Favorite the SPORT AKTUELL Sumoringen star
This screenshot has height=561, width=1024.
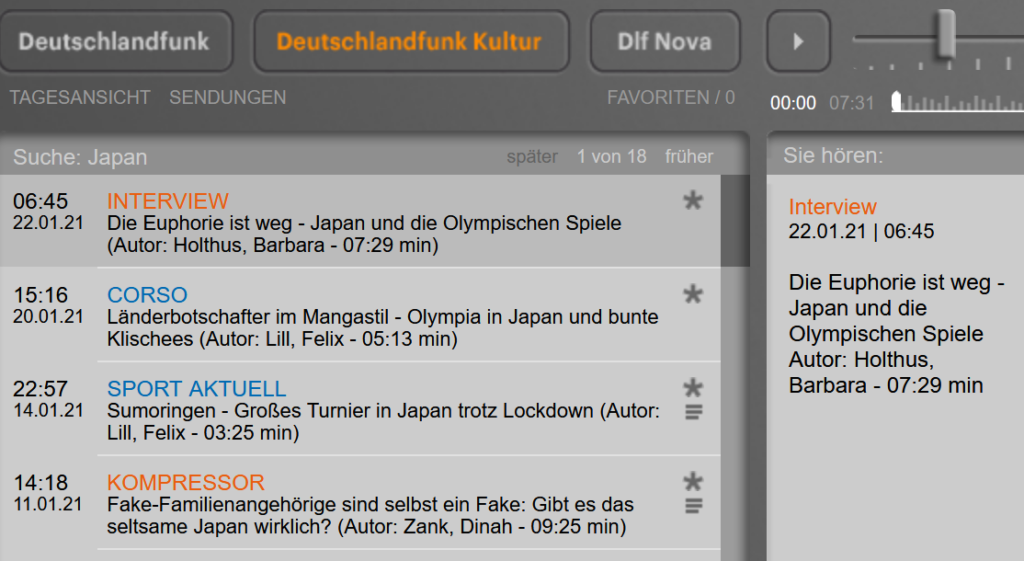pyautogui.click(x=693, y=387)
